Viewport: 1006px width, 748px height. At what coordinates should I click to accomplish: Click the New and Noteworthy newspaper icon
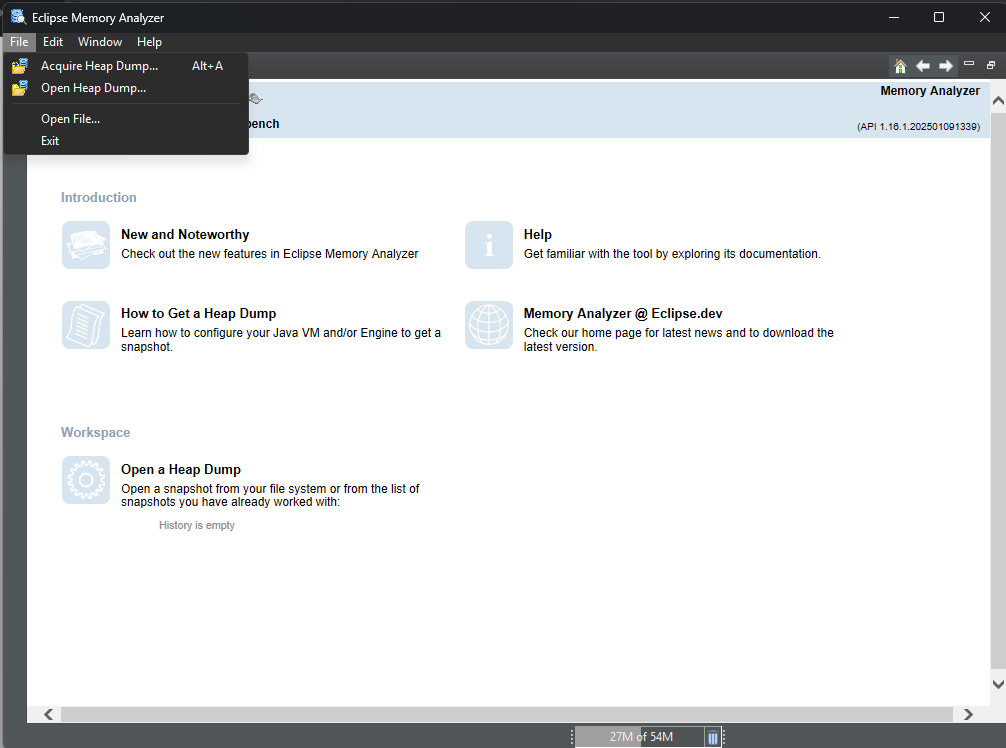click(86, 245)
